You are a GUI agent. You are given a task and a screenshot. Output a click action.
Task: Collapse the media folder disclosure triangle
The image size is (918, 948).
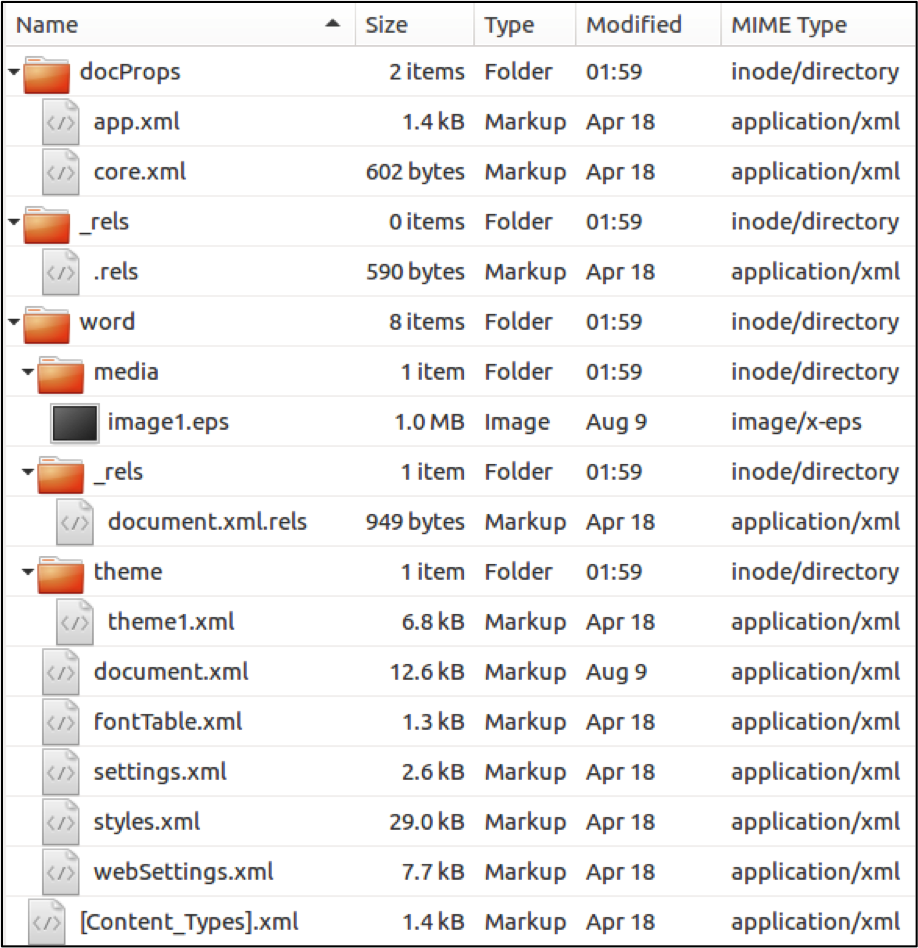[27, 372]
